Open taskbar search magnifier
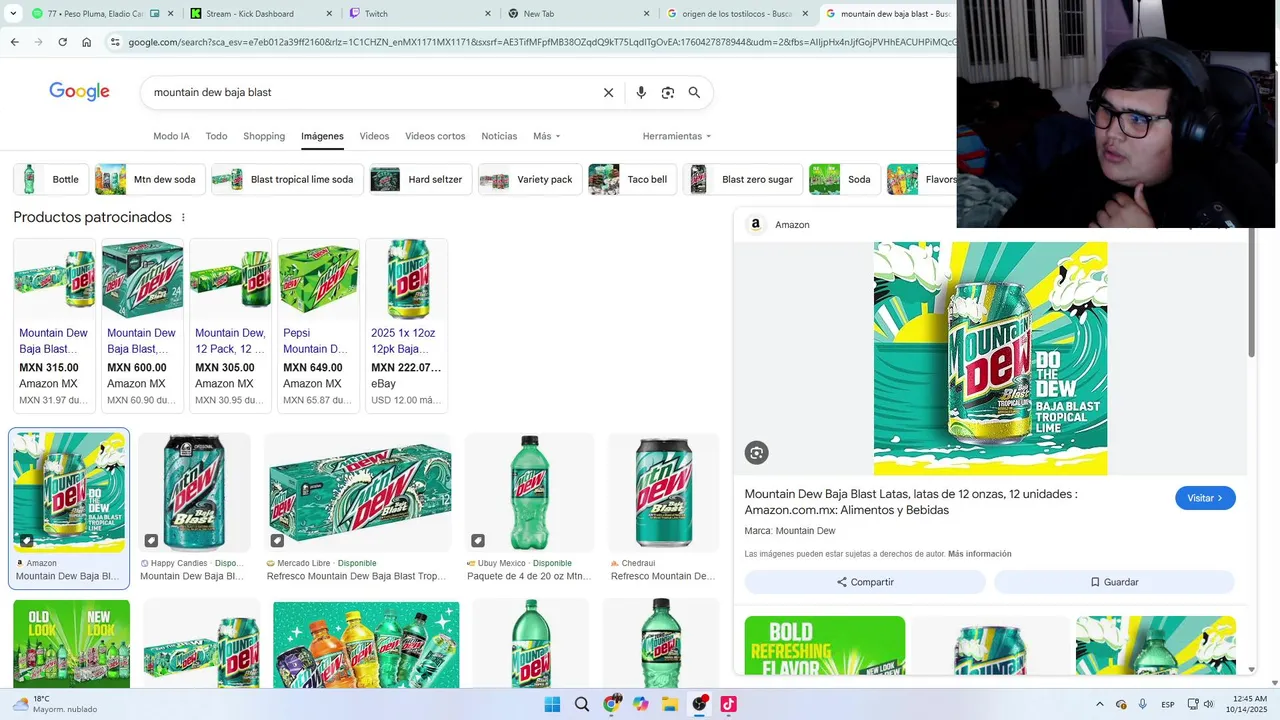 click(x=582, y=704)
